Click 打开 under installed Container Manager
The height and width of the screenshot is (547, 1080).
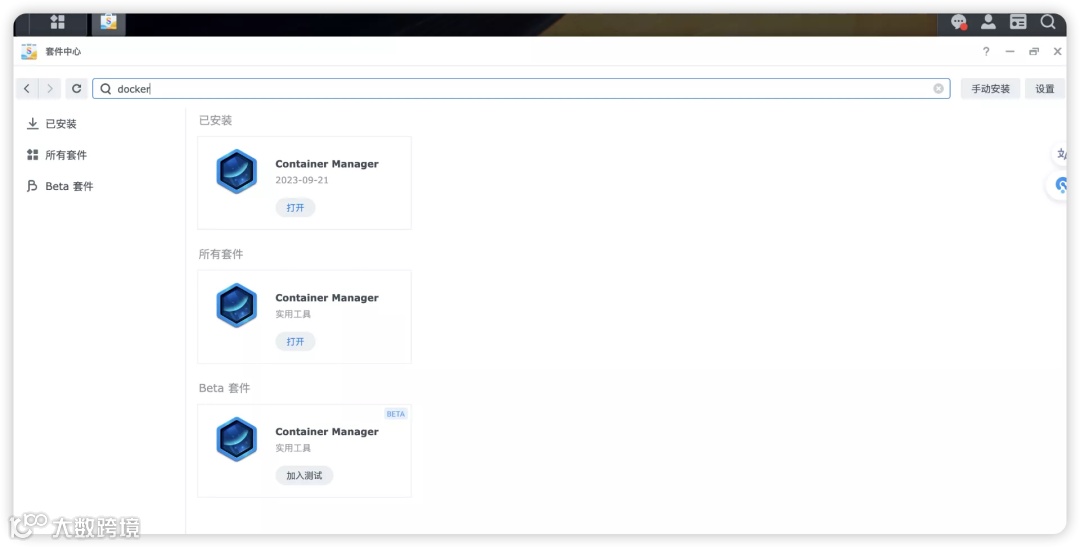click(x=295, y=207)
